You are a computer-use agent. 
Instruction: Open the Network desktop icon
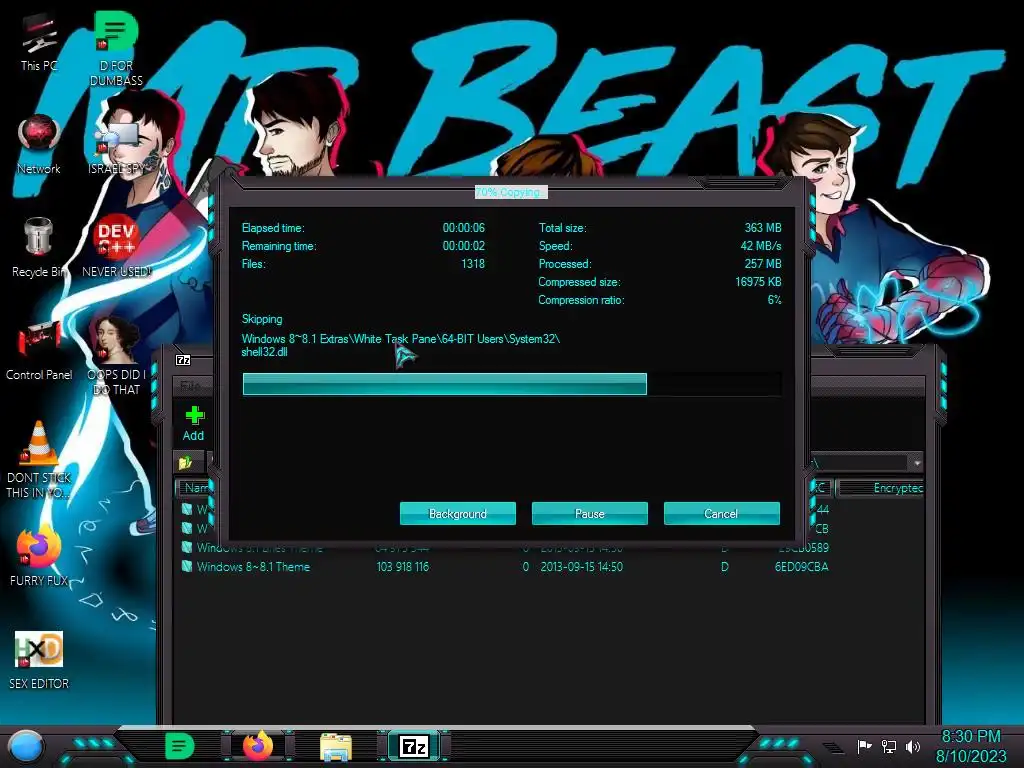[x=39, y=144]
